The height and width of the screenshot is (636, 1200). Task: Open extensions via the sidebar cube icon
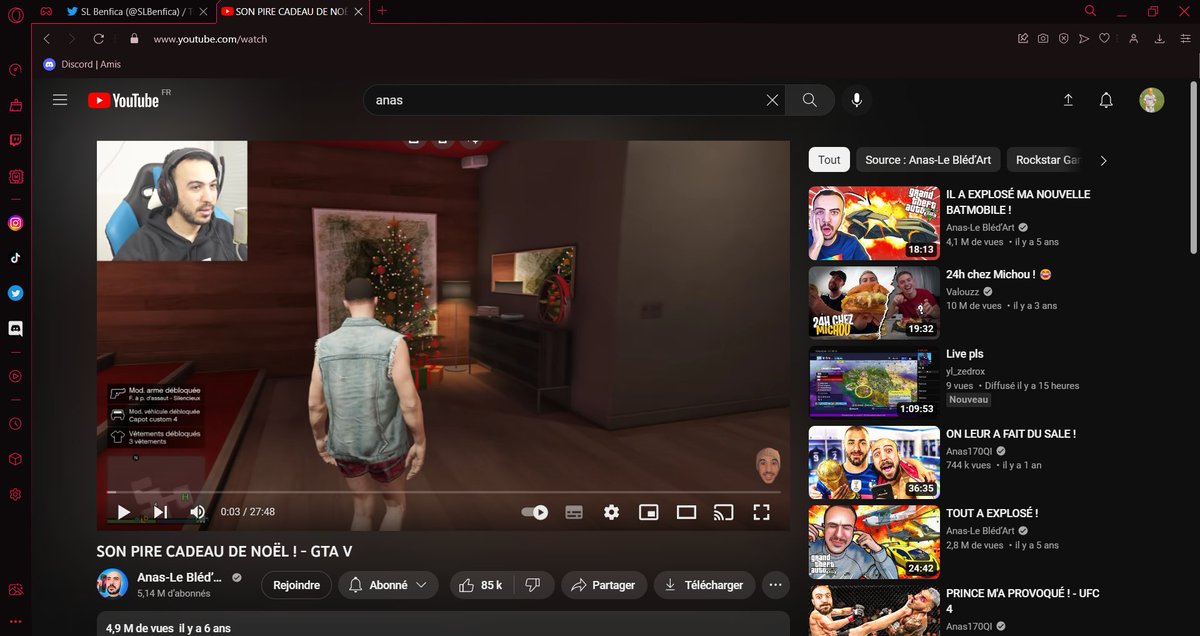coord(15,459)
